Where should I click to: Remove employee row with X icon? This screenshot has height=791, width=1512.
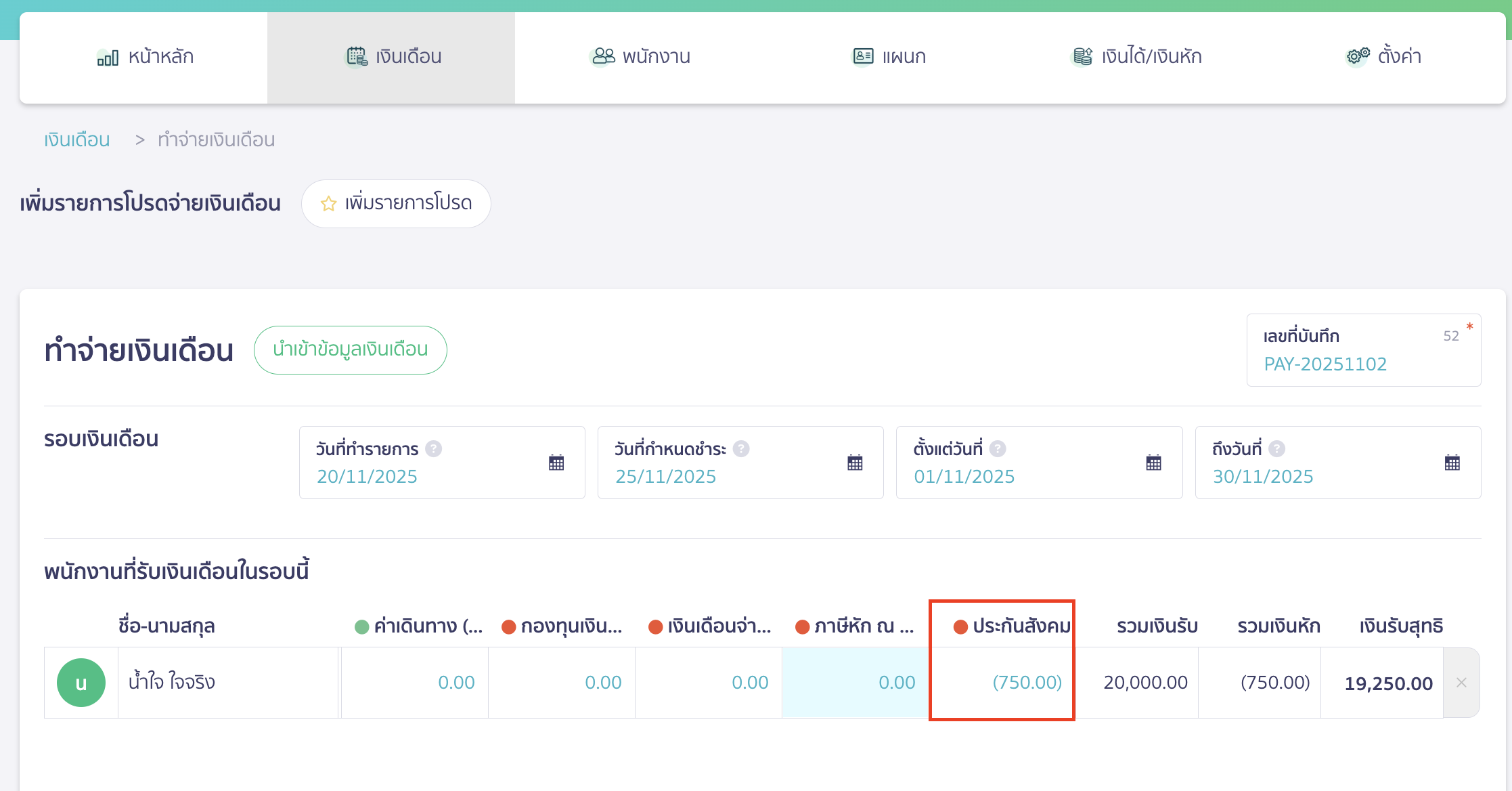(1461, 683)
